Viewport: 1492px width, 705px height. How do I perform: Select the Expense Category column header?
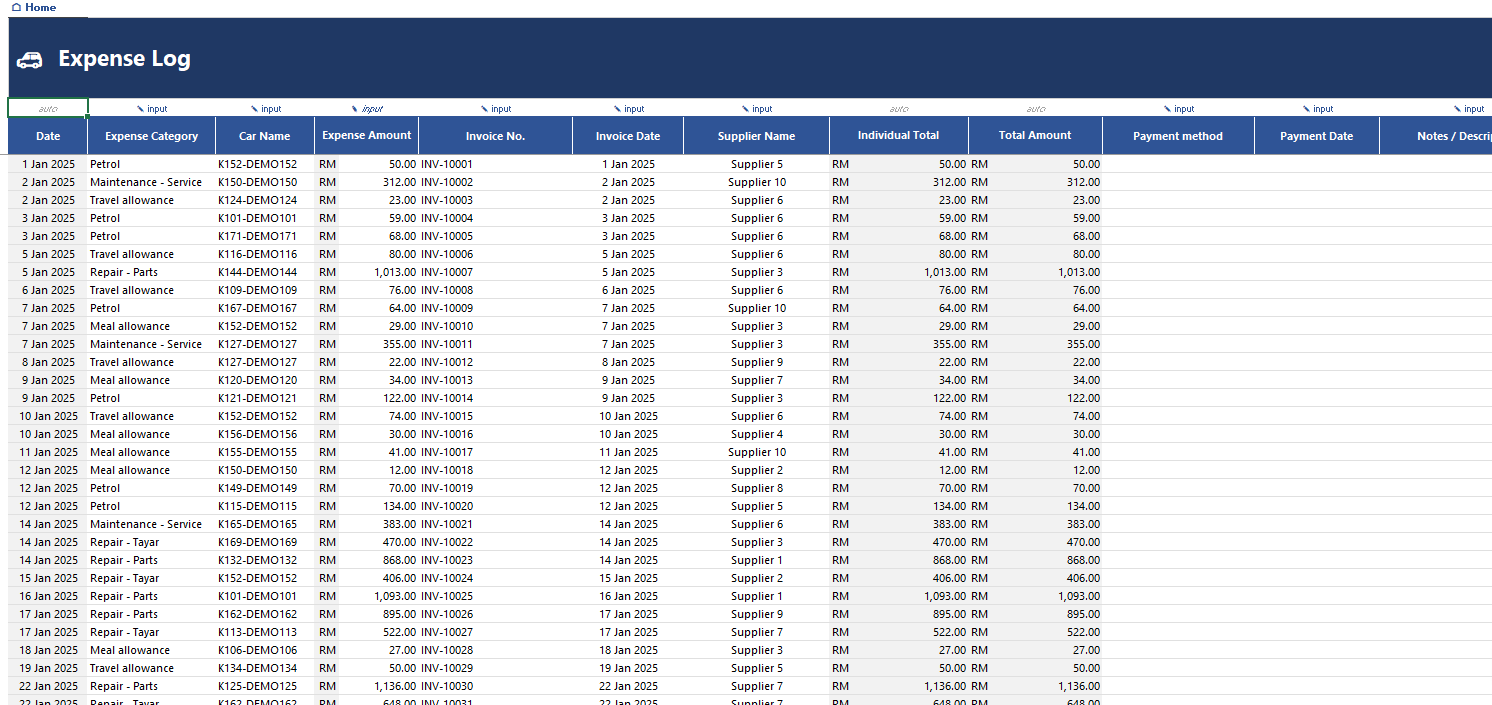(152, 136)
